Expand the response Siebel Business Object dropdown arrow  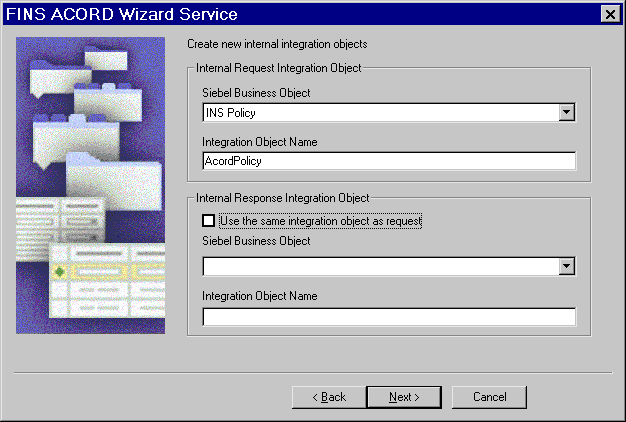coord(567,266)
